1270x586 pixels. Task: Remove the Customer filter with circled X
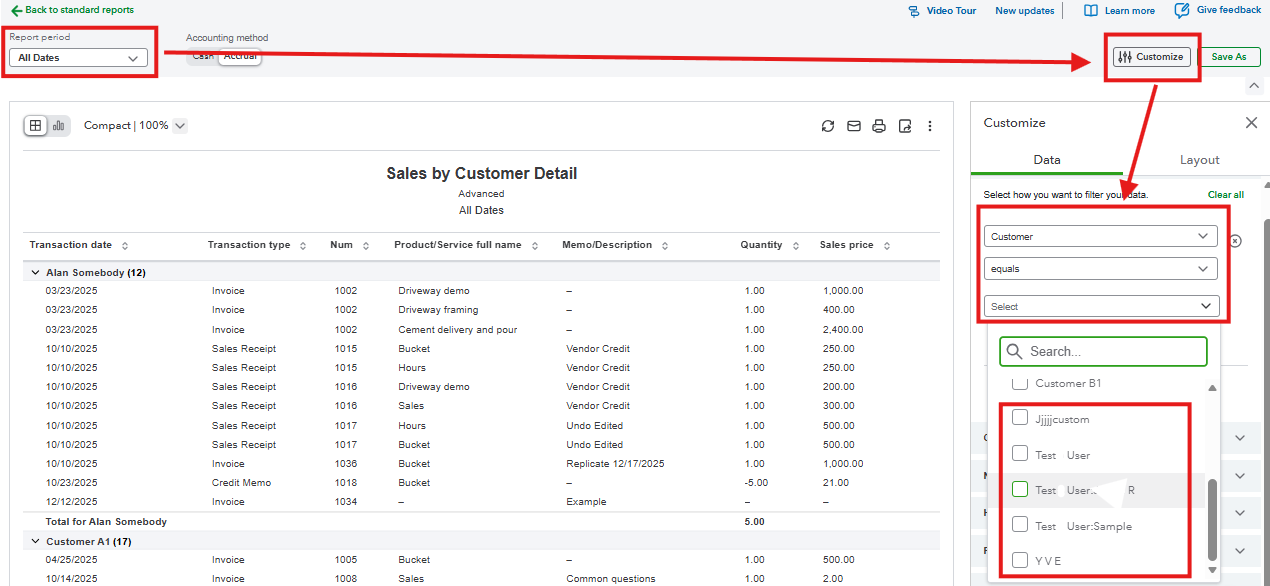[1235, 241]
